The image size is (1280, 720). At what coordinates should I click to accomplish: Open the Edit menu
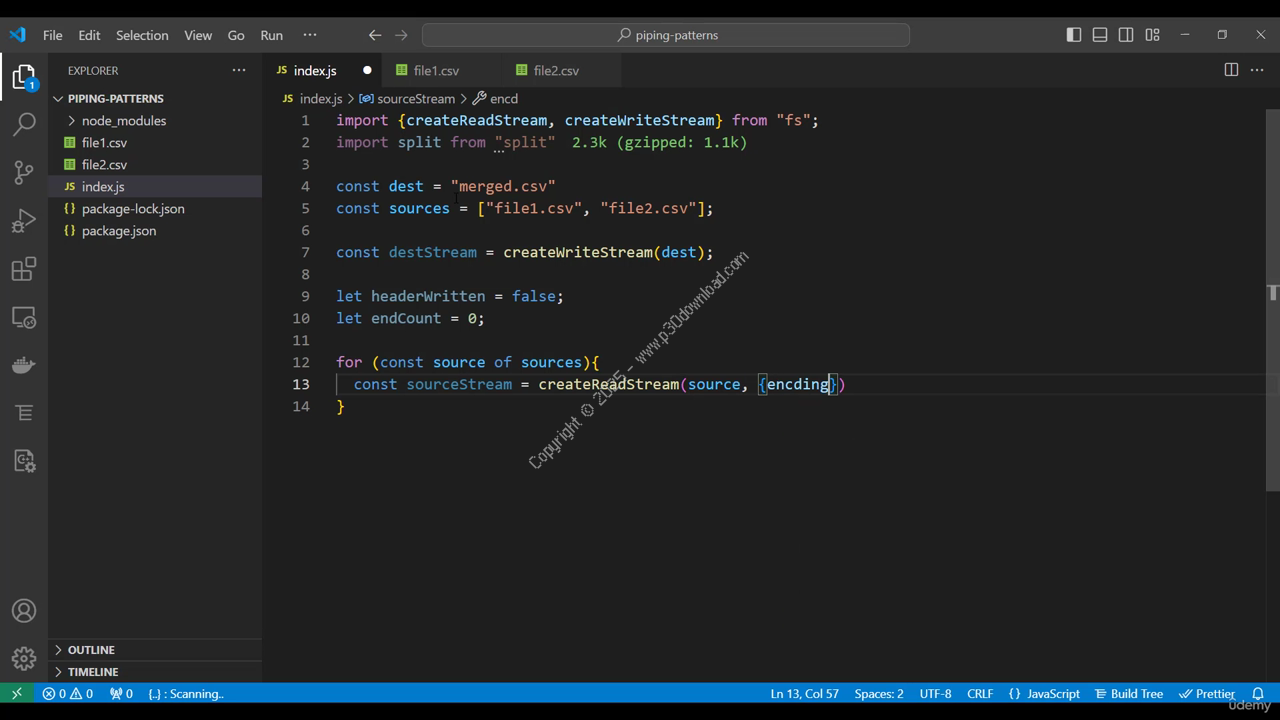[x=89, y=35]
